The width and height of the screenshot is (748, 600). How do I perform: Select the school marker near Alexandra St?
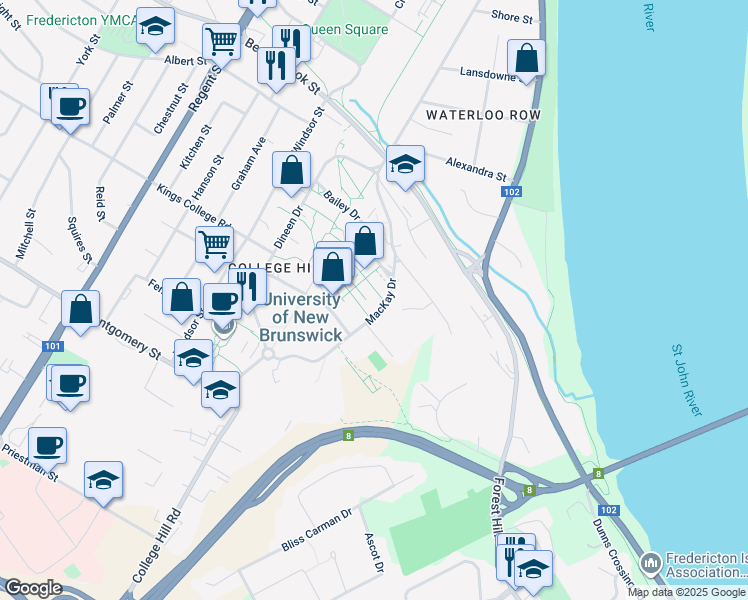[405, 166]
